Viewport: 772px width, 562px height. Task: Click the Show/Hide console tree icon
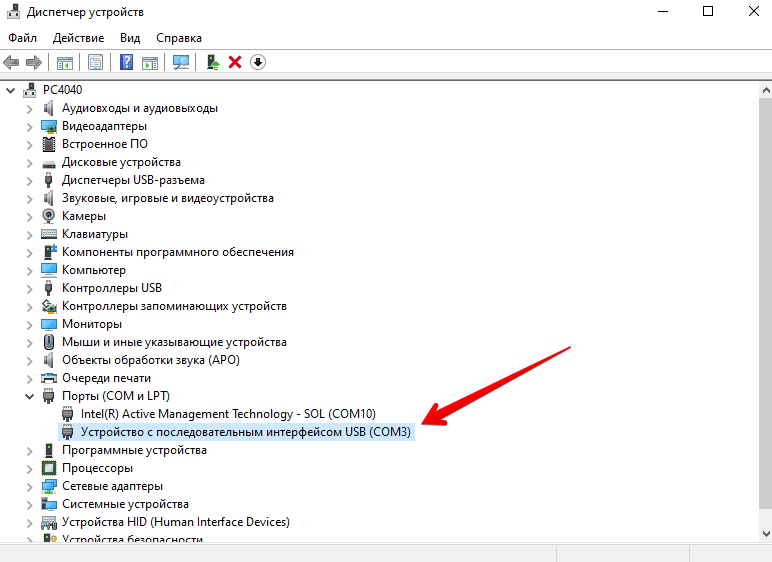[64, 62]
